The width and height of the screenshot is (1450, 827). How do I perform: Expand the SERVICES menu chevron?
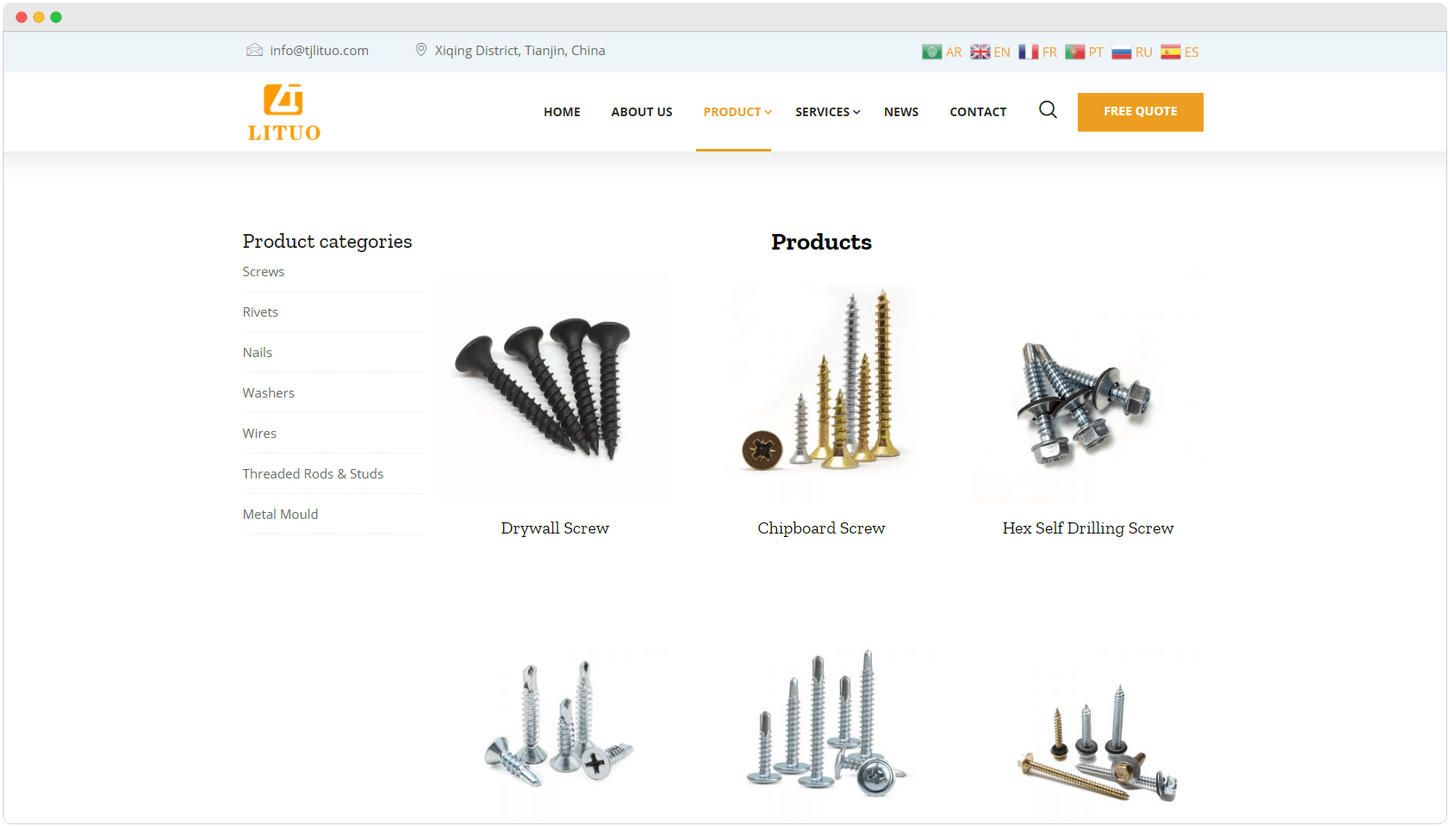857,112
